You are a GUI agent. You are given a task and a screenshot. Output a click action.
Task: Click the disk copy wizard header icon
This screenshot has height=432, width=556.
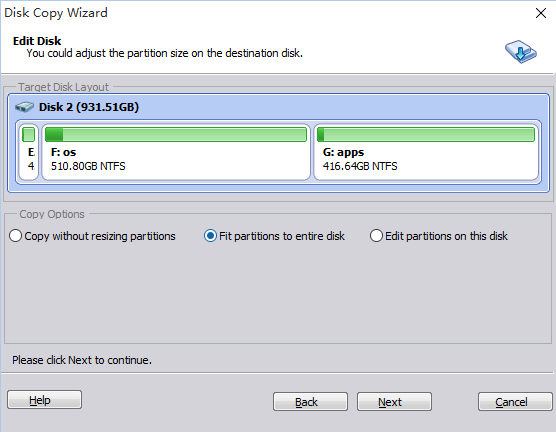tap(521, 52)
